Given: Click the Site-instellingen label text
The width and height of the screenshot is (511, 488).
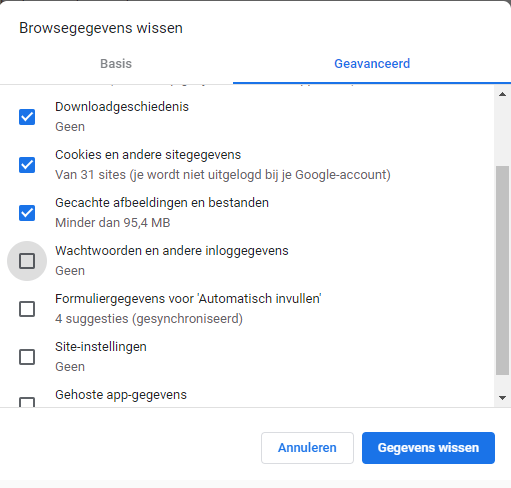Looking at the screenshot, I should coord(101,347).
